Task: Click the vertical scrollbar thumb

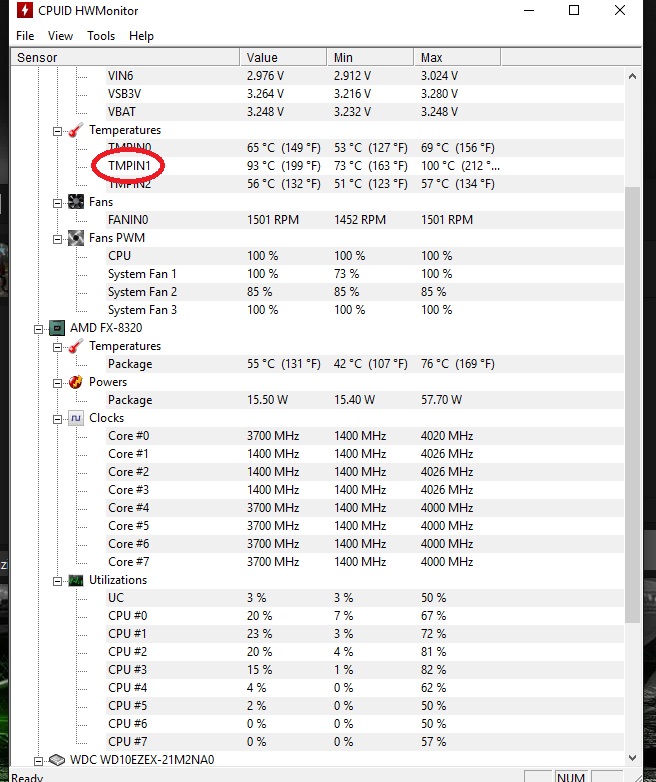Action: (x=632, y=404)
